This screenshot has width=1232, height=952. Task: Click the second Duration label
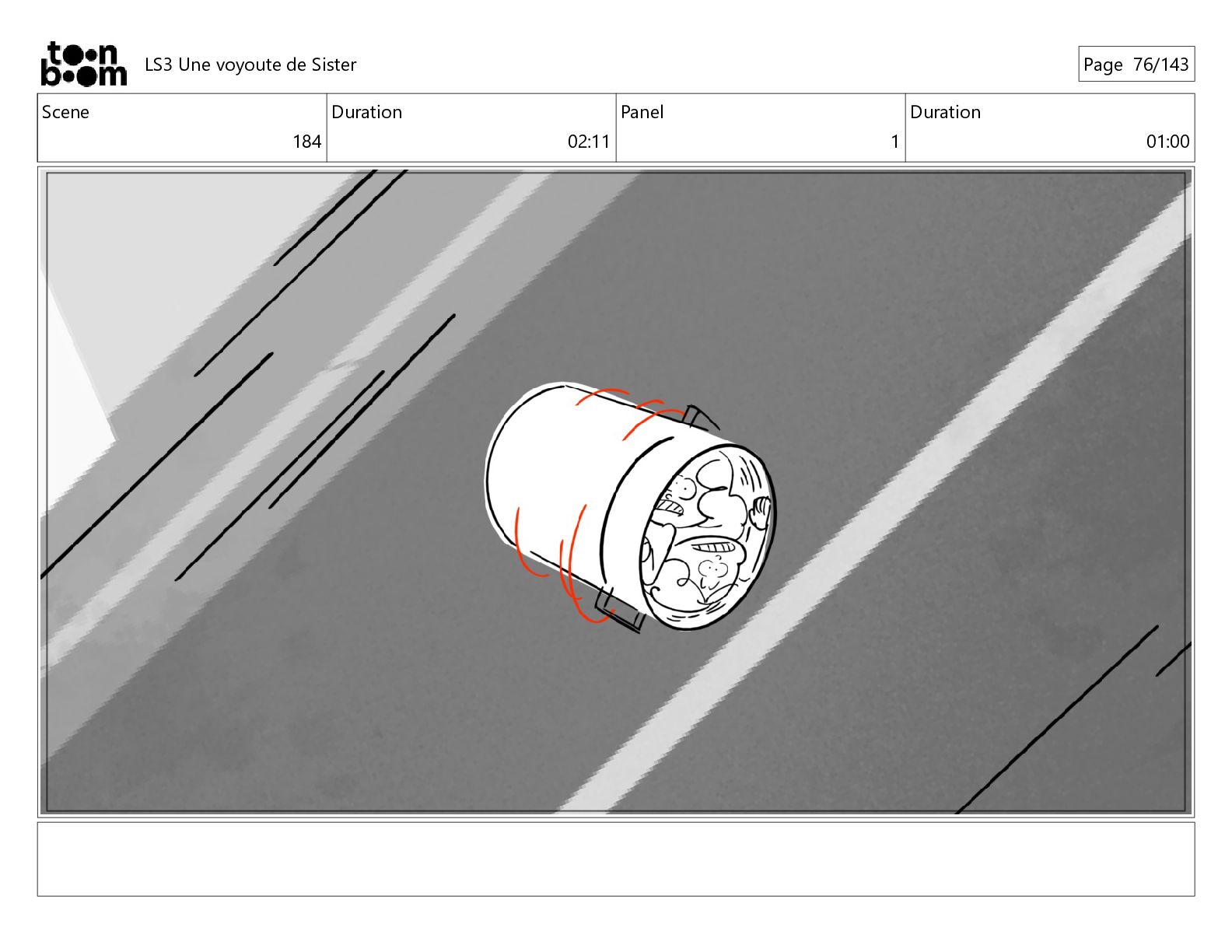click(946, 112)
